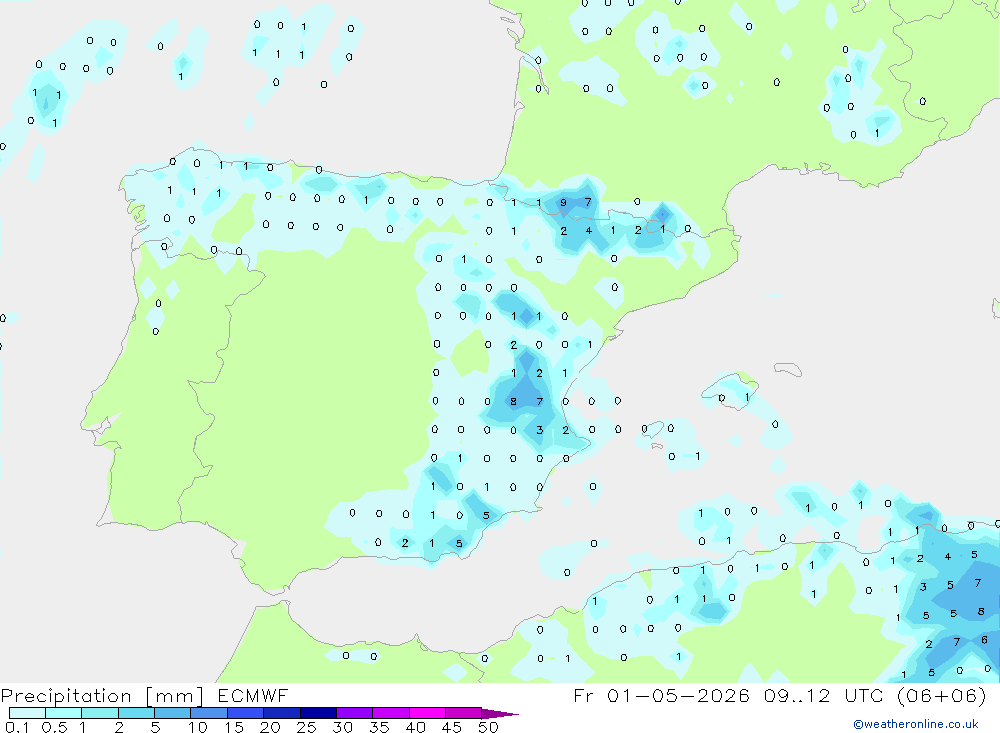The image size is (1000, 733).
Task: Click the '0.1' legend scale label
Action: click(x=17, y=727)
